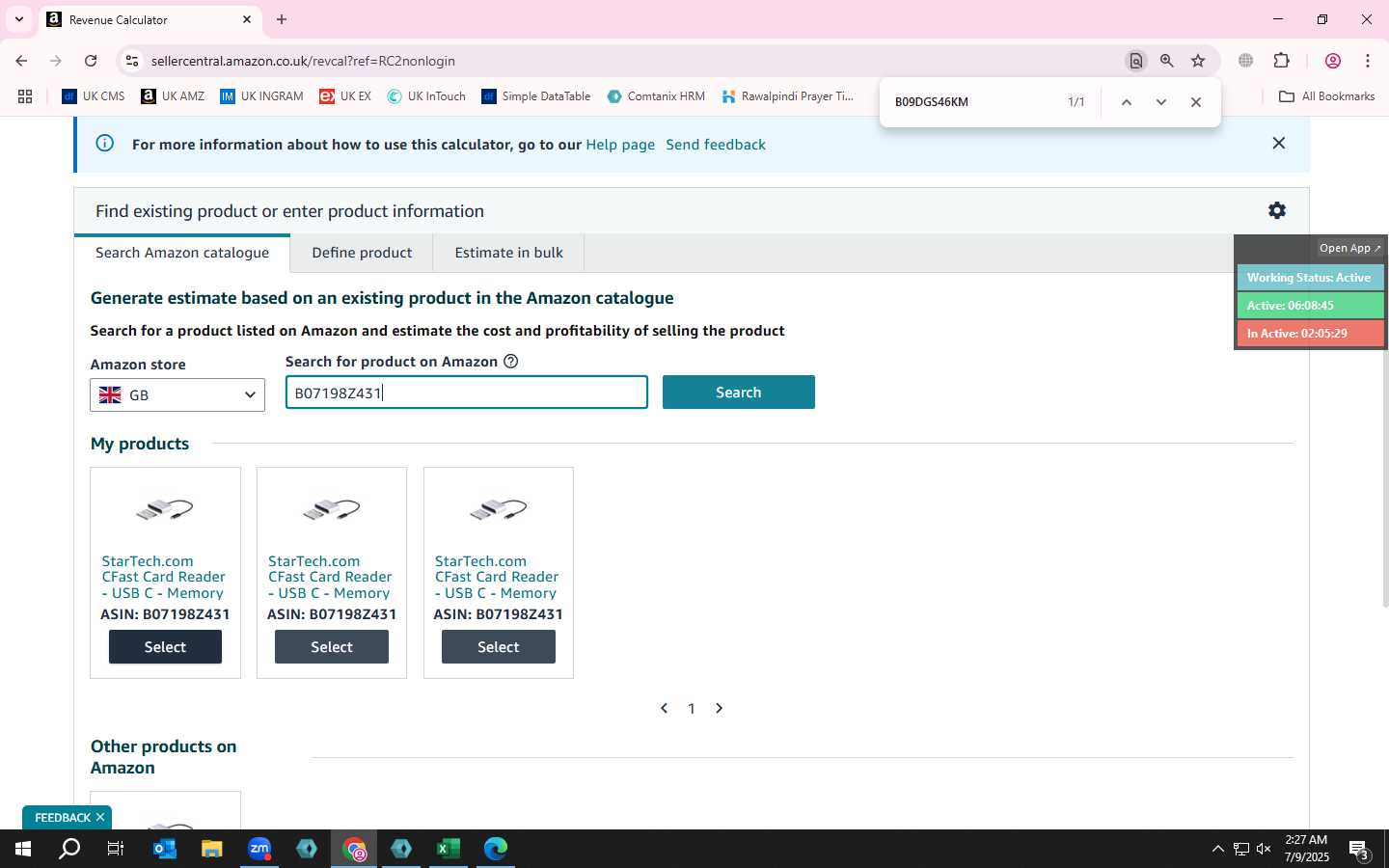The image size is (1389, 868).
Task: Click Chrome's back navigation arrow
Action: click(21, 61)
